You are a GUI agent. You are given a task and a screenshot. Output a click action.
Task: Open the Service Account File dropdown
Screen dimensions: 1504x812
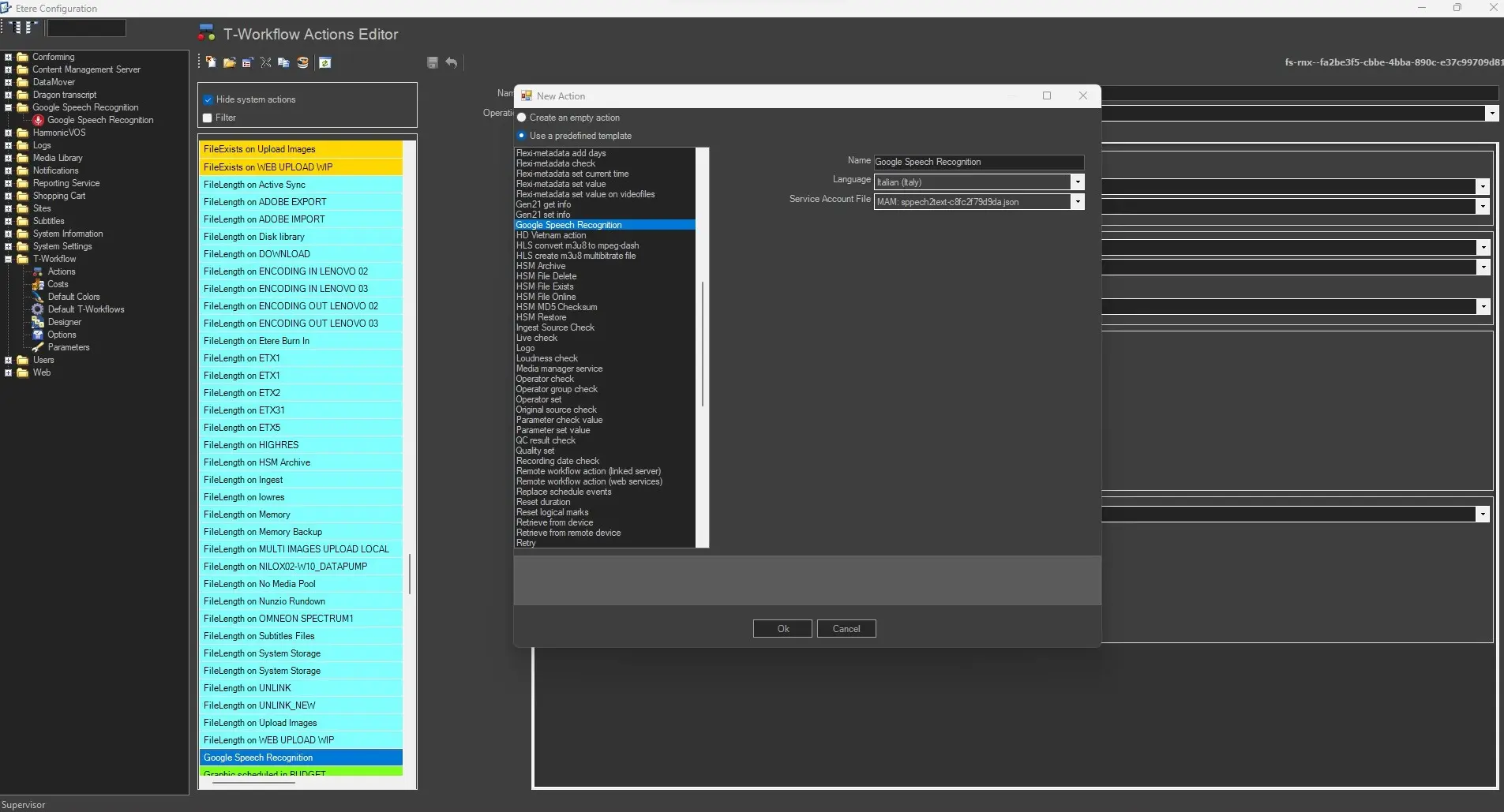(x=1077, y=202)
